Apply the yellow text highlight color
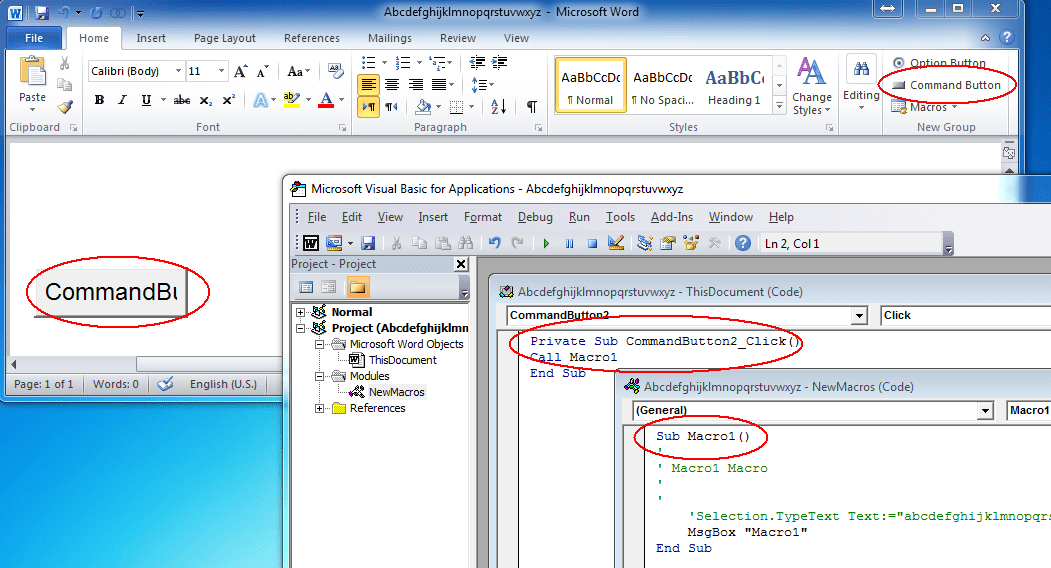The height and width of the screenshot is (568, 1051). [x=291, y=100]
